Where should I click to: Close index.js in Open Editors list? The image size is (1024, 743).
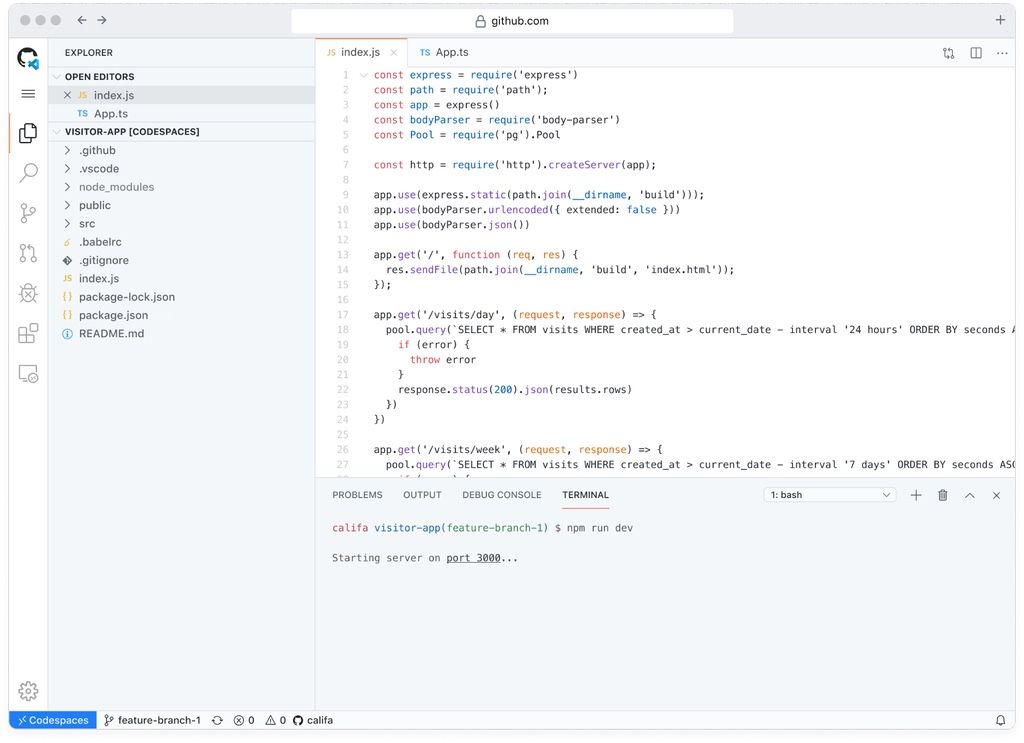coord(67,95)
